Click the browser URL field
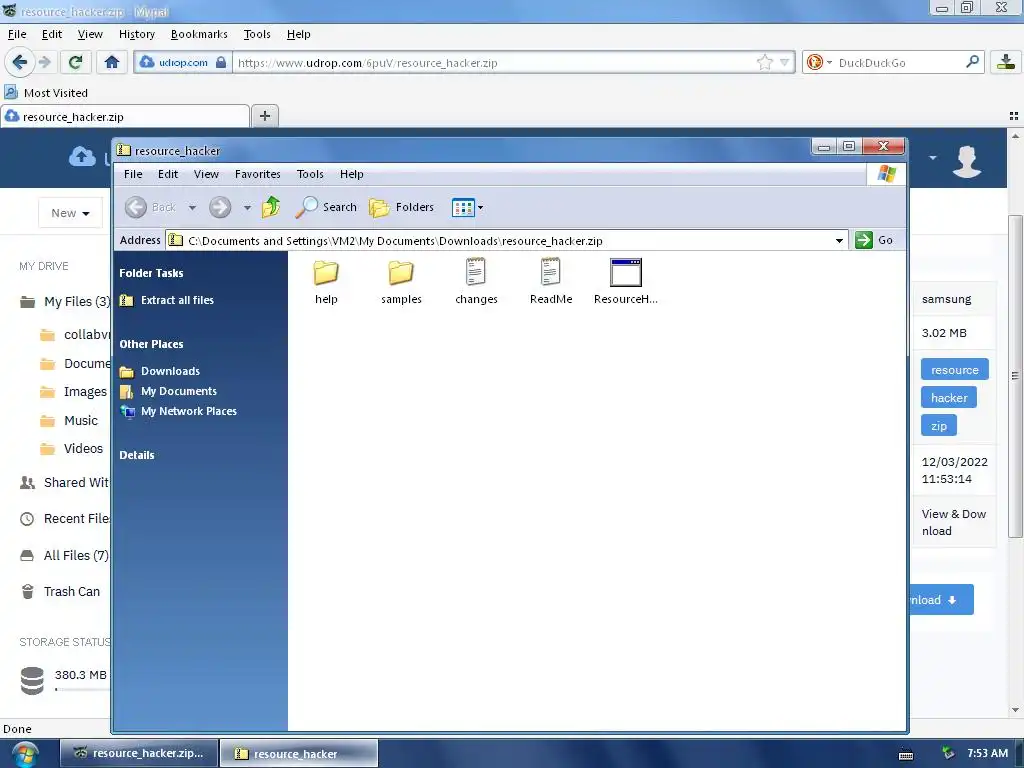1024x768 pixels. (x=494, y=63)
